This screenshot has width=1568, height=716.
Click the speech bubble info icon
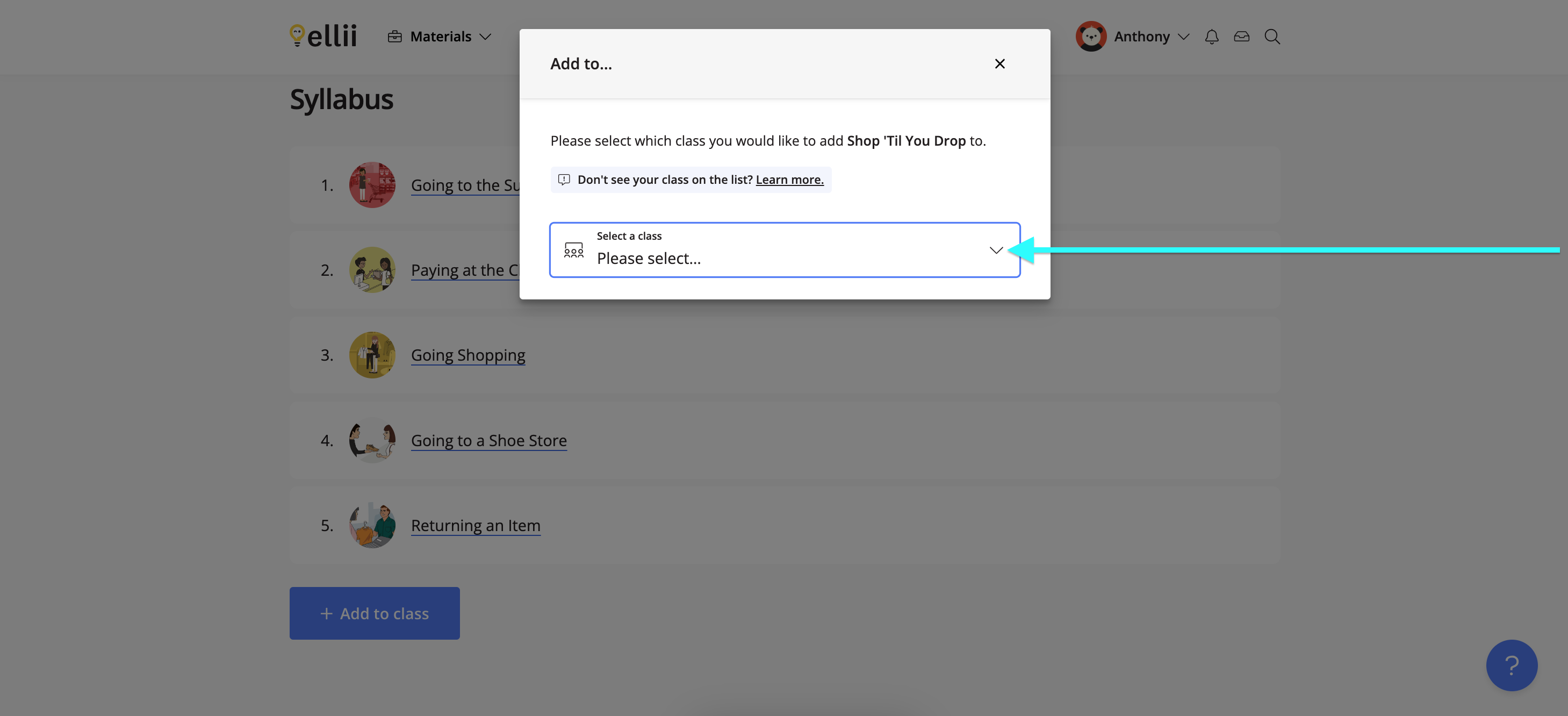pos(564,180)
